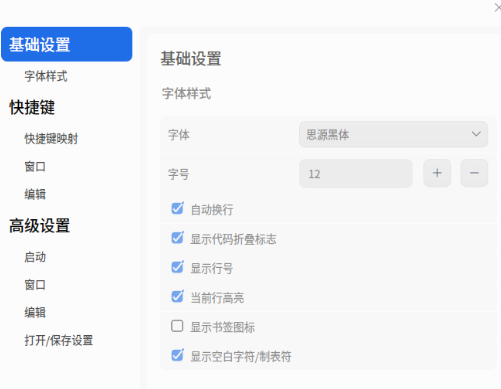Select 编辑 under 高级设置

[x=35, y=312]
